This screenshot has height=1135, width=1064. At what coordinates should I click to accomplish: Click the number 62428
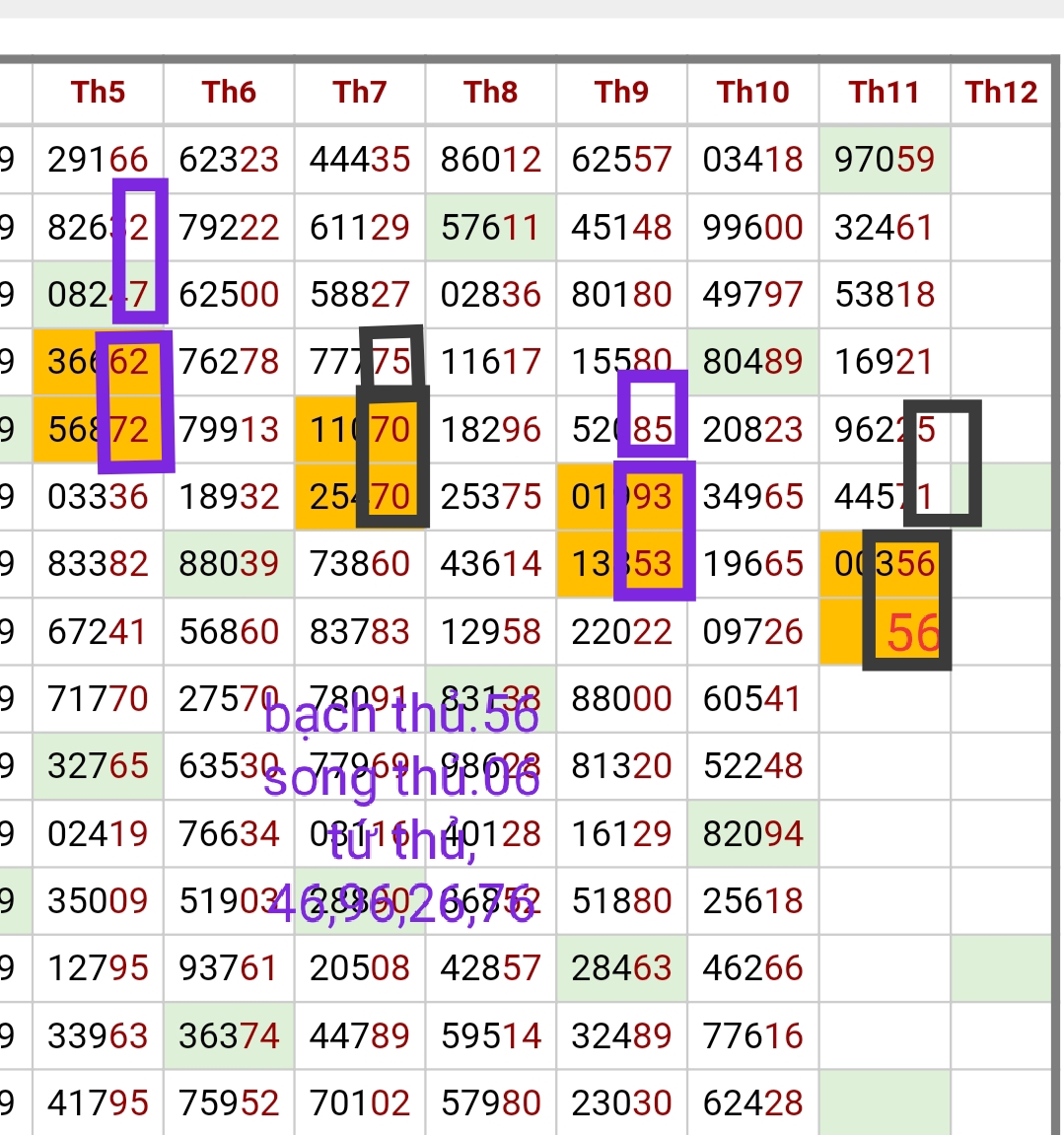pos(752,1103)
